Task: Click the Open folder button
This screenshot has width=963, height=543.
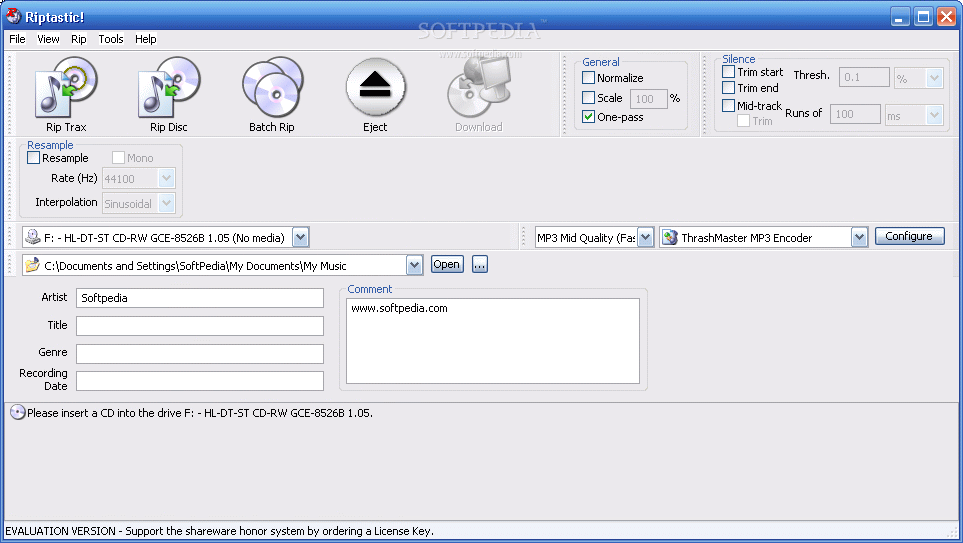Action: [x=446, y=264]
